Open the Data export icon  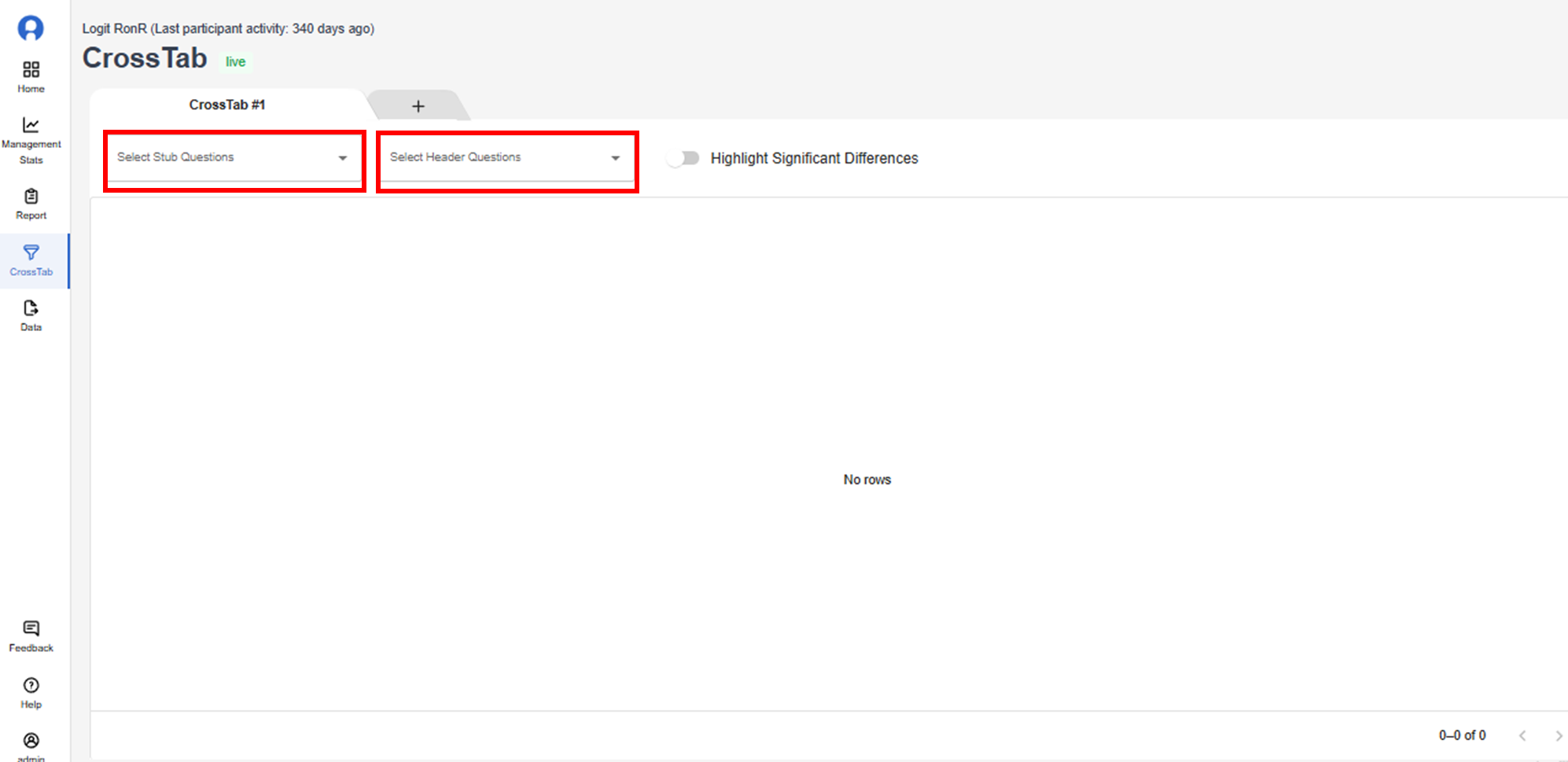[31, 308]
